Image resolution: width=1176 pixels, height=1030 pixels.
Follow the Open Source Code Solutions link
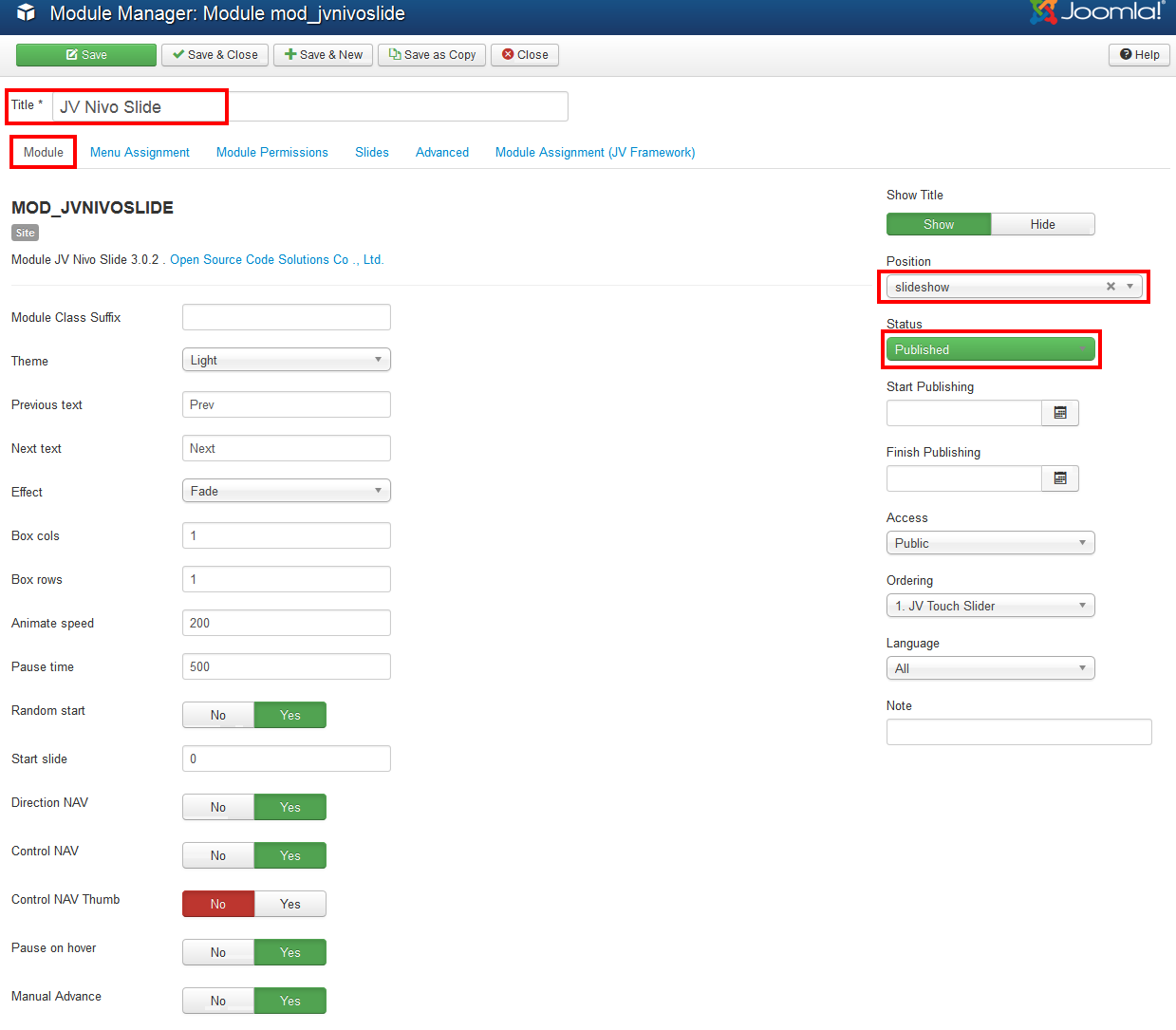[276, 259]
